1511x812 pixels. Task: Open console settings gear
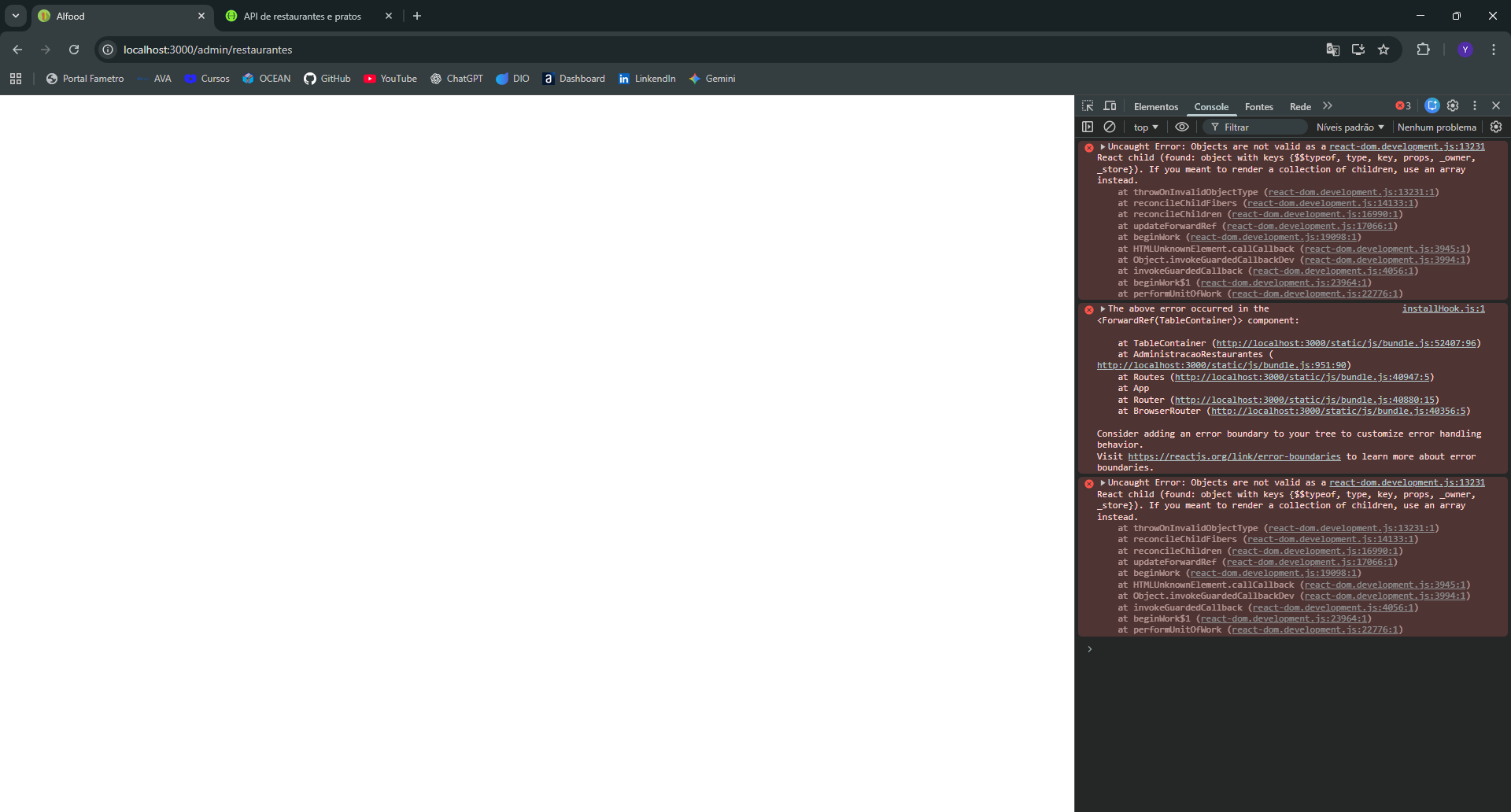[1496, 127]
